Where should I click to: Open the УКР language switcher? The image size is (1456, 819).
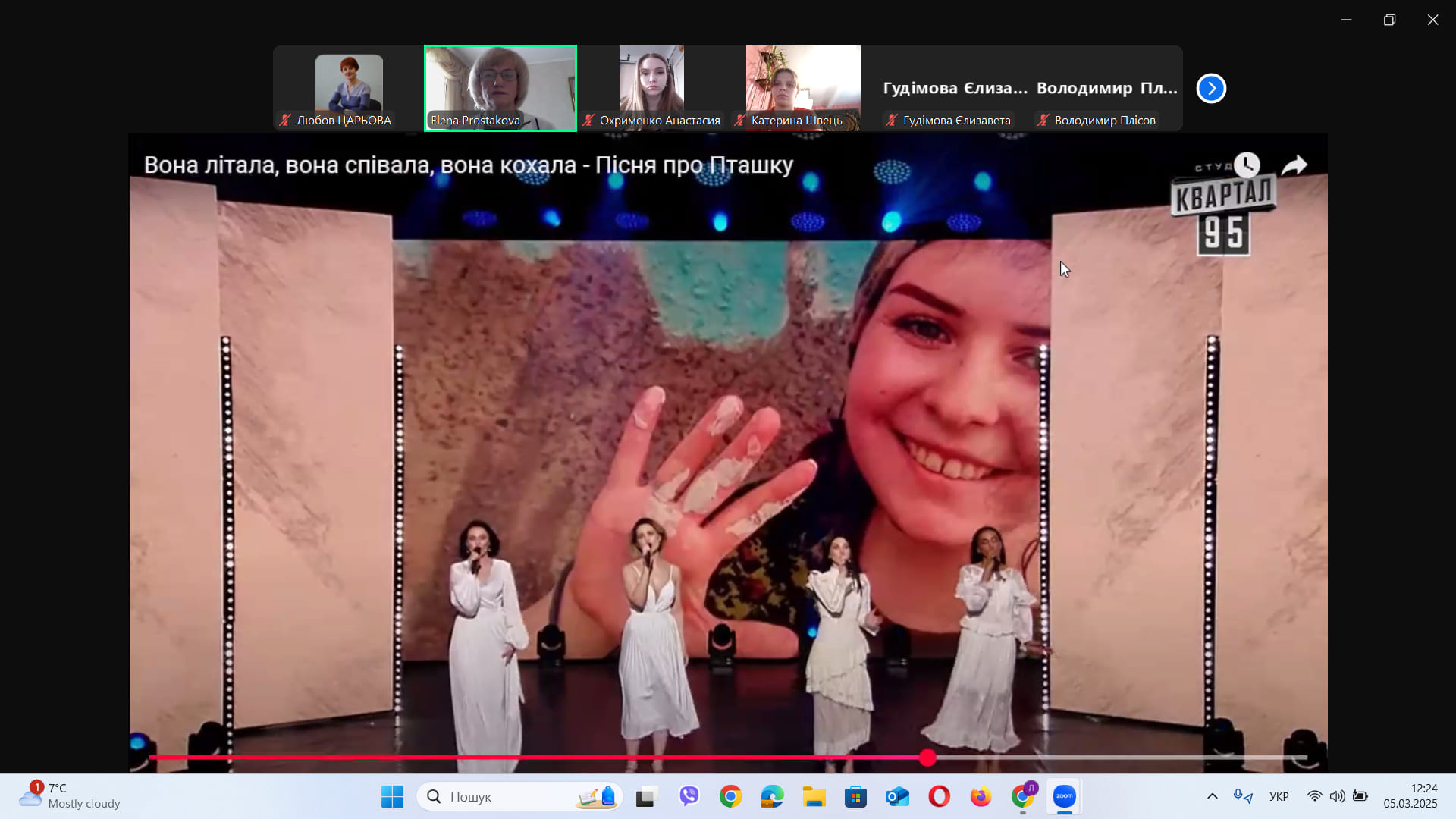[1279, 796]
